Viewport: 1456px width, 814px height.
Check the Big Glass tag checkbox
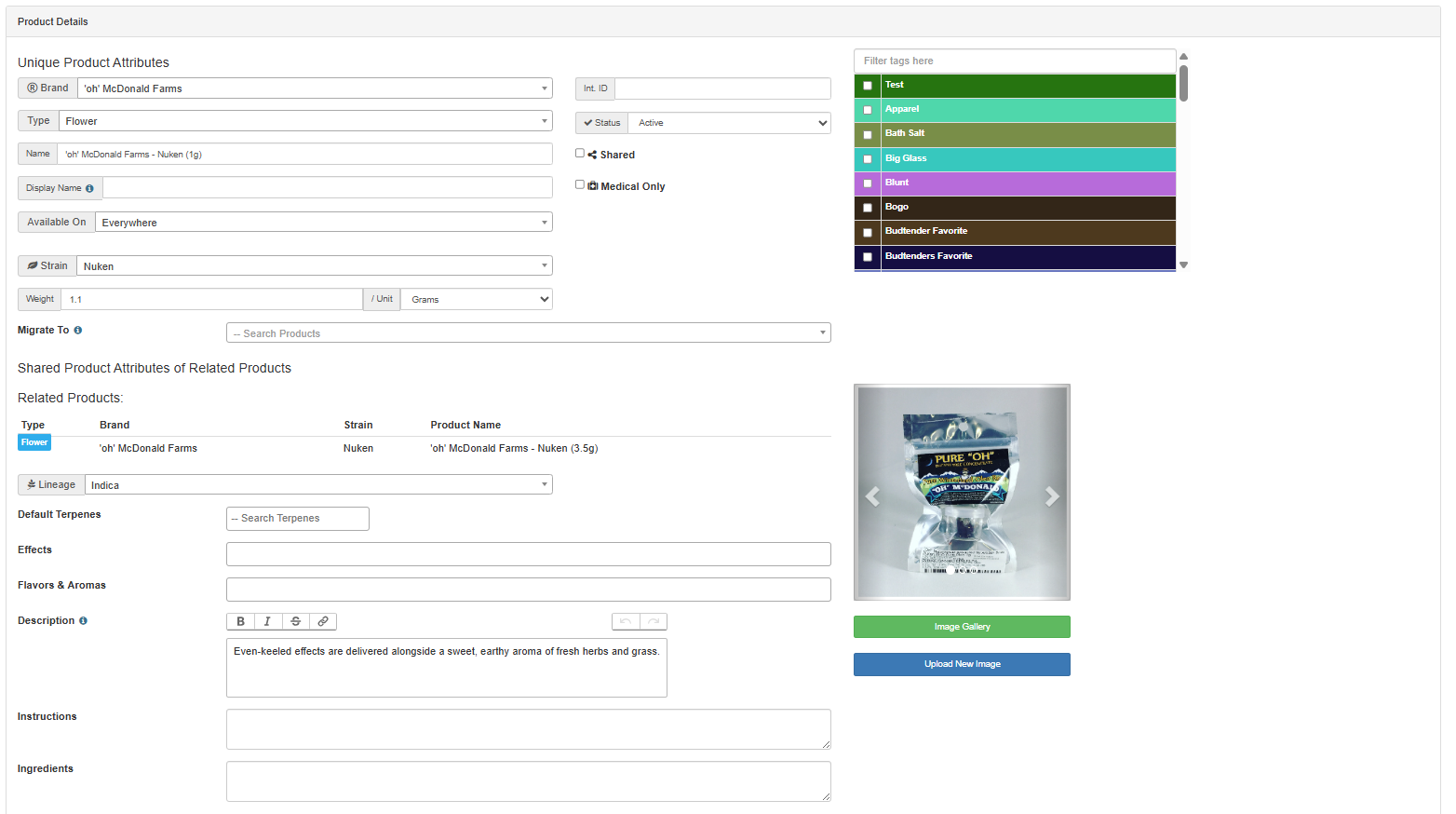(868, 159)
